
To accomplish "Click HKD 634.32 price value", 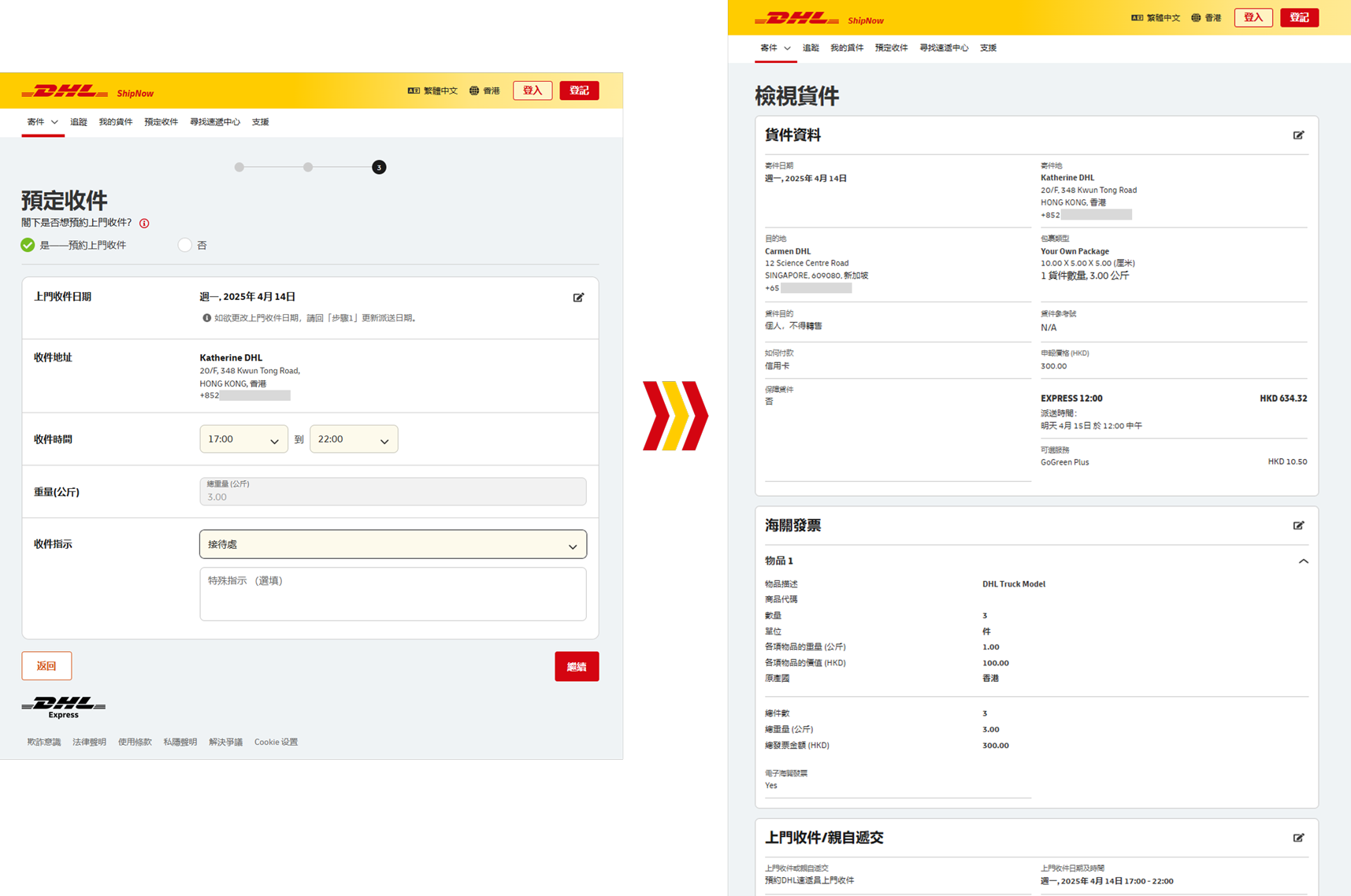I will pos(1283,398).
